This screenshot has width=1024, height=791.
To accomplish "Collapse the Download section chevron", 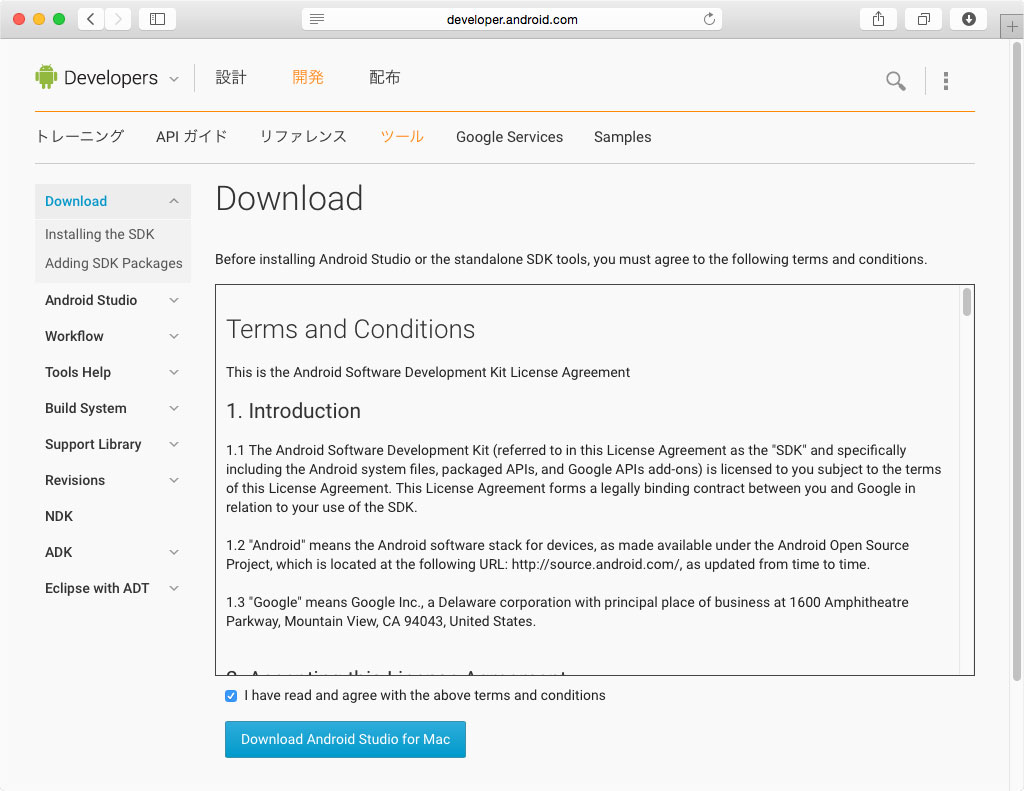I will click(174, 201).
